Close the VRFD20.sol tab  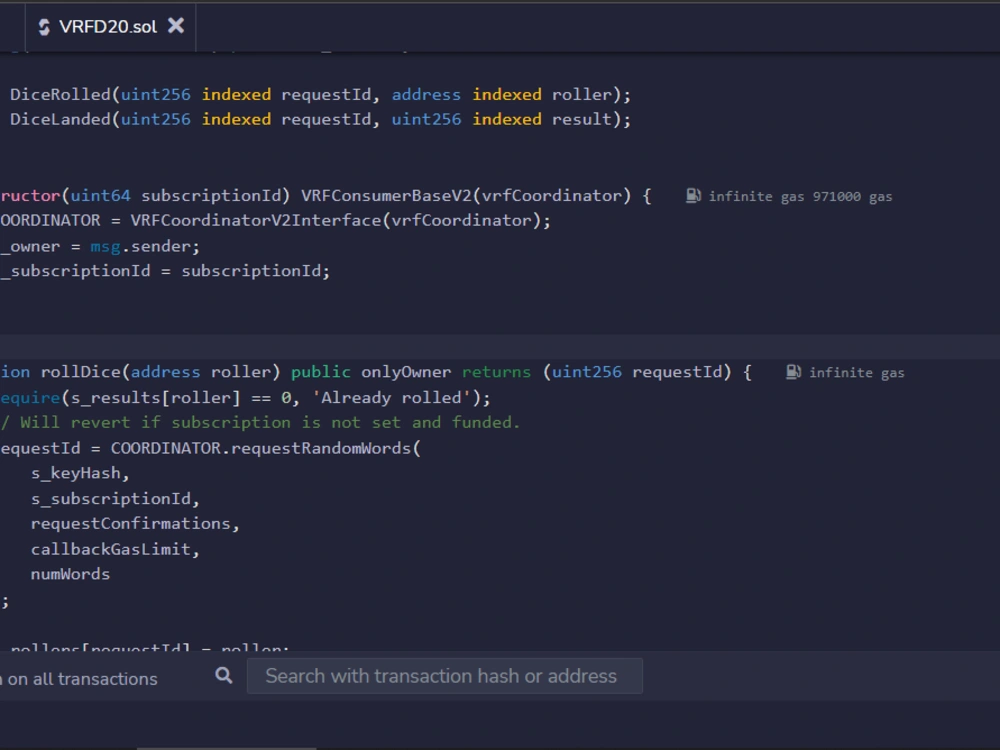[176, 27]
